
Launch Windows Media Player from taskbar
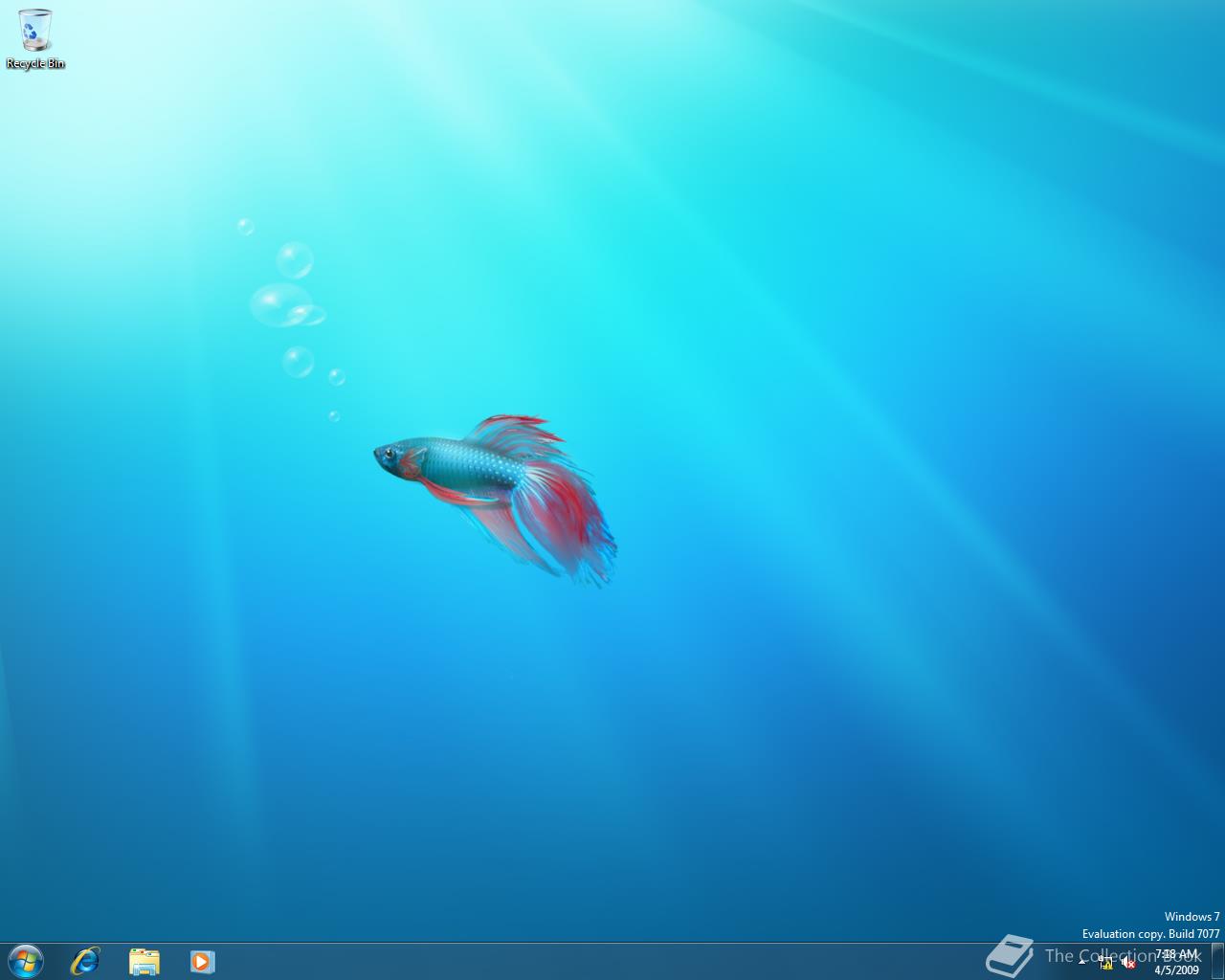tap(202, 961)
